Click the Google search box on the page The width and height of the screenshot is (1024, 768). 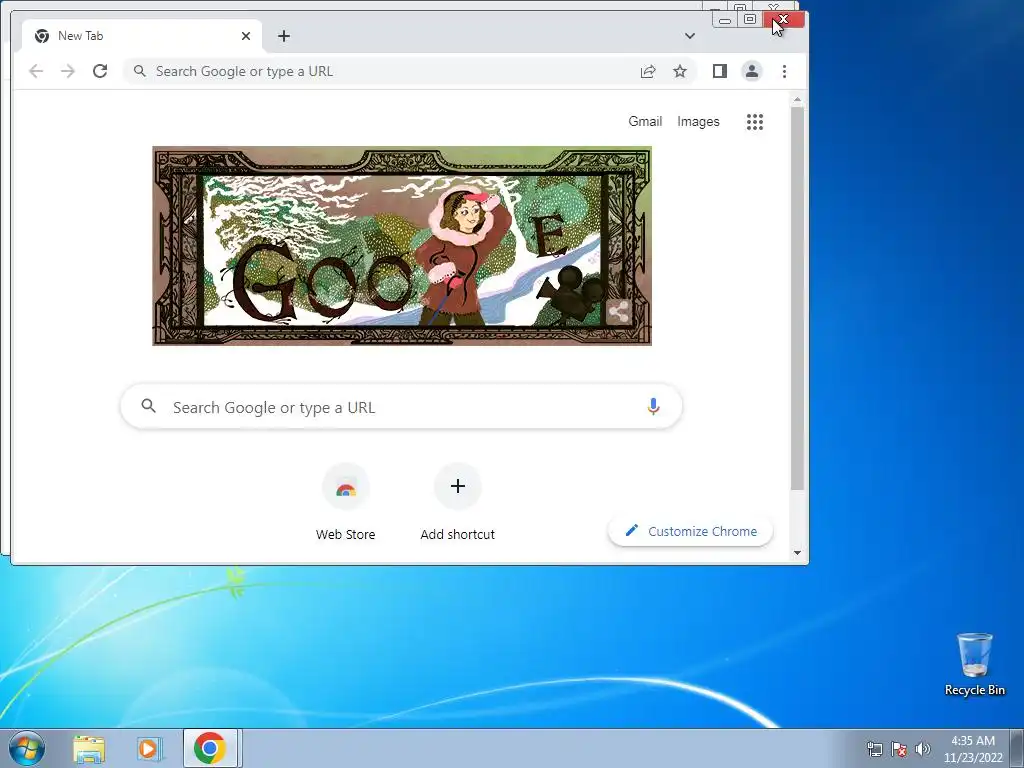(401, 406)
